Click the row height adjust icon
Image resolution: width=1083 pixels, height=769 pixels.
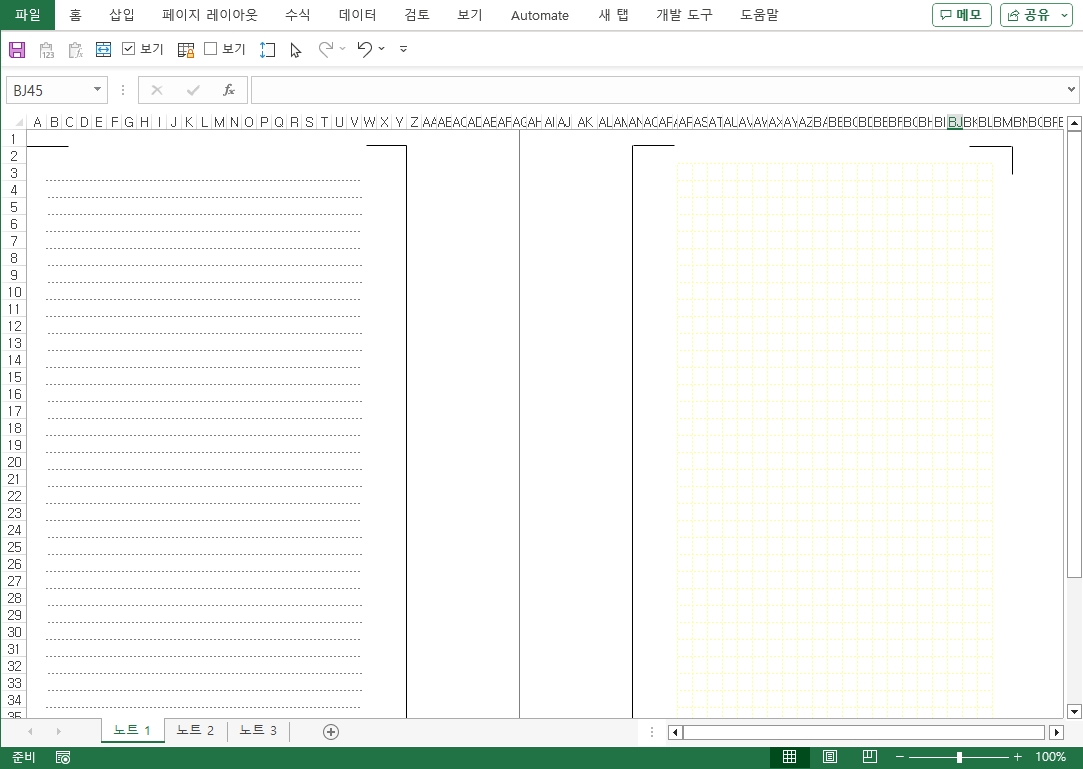(267, 50)
